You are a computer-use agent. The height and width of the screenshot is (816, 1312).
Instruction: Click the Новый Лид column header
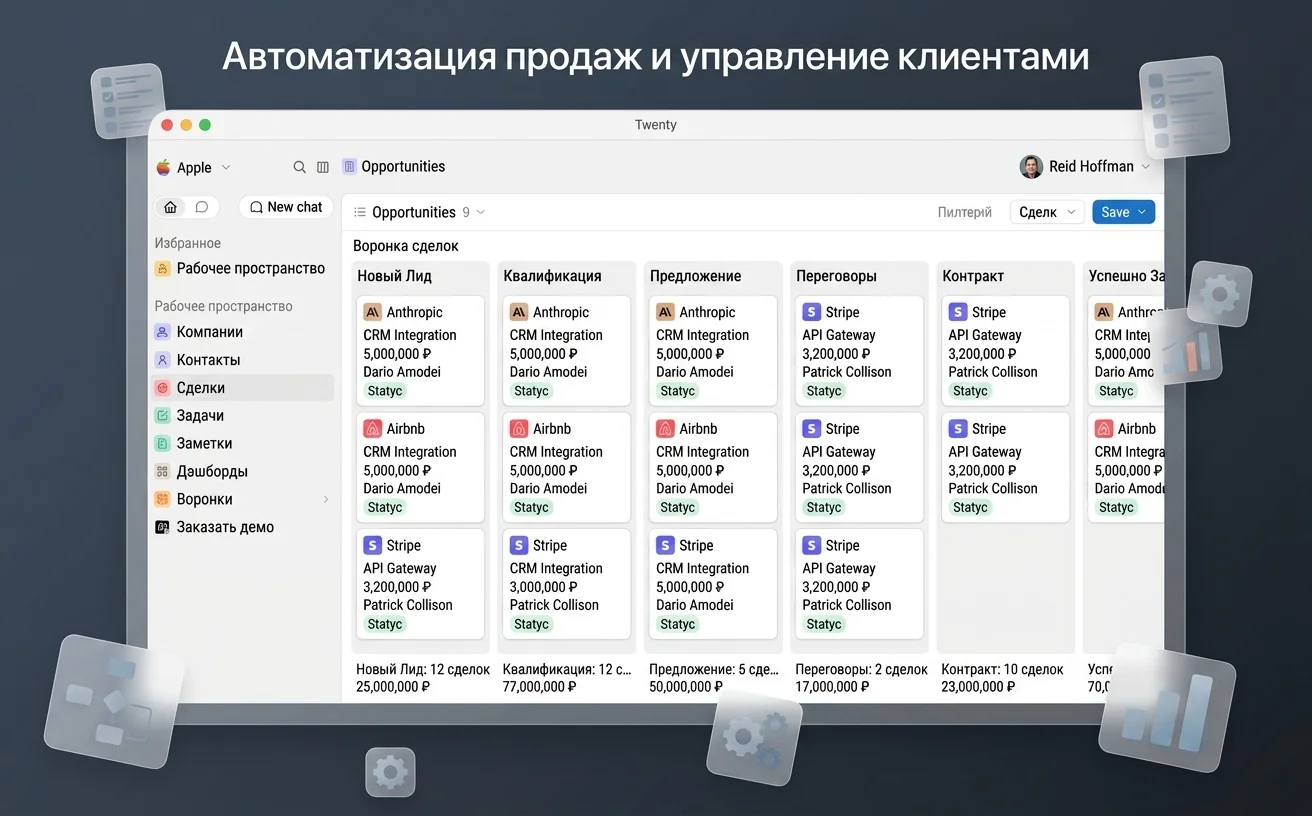click(395, 276)
